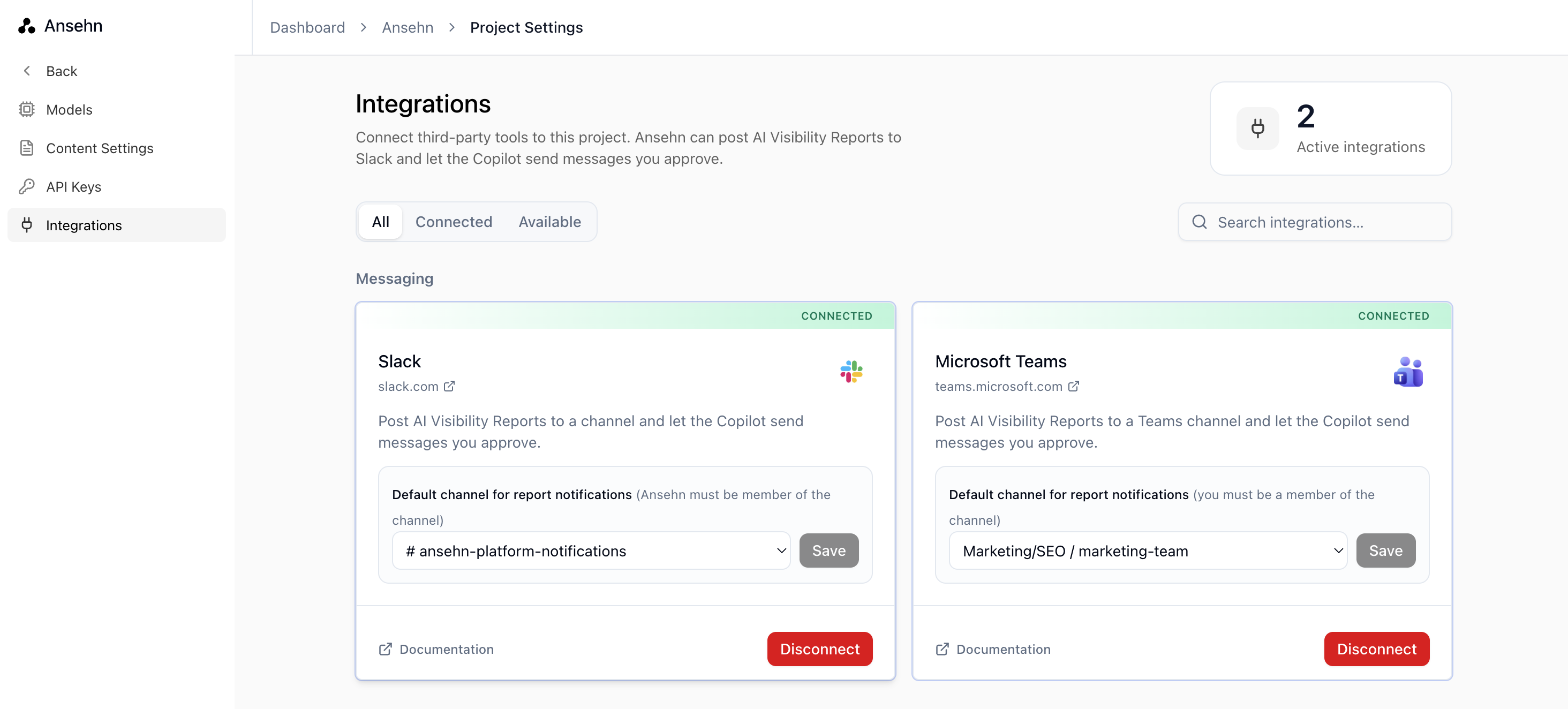Open API Keys in the sidebar
This screenshot has width=1568, height=709.
click(x=116, y=186)
